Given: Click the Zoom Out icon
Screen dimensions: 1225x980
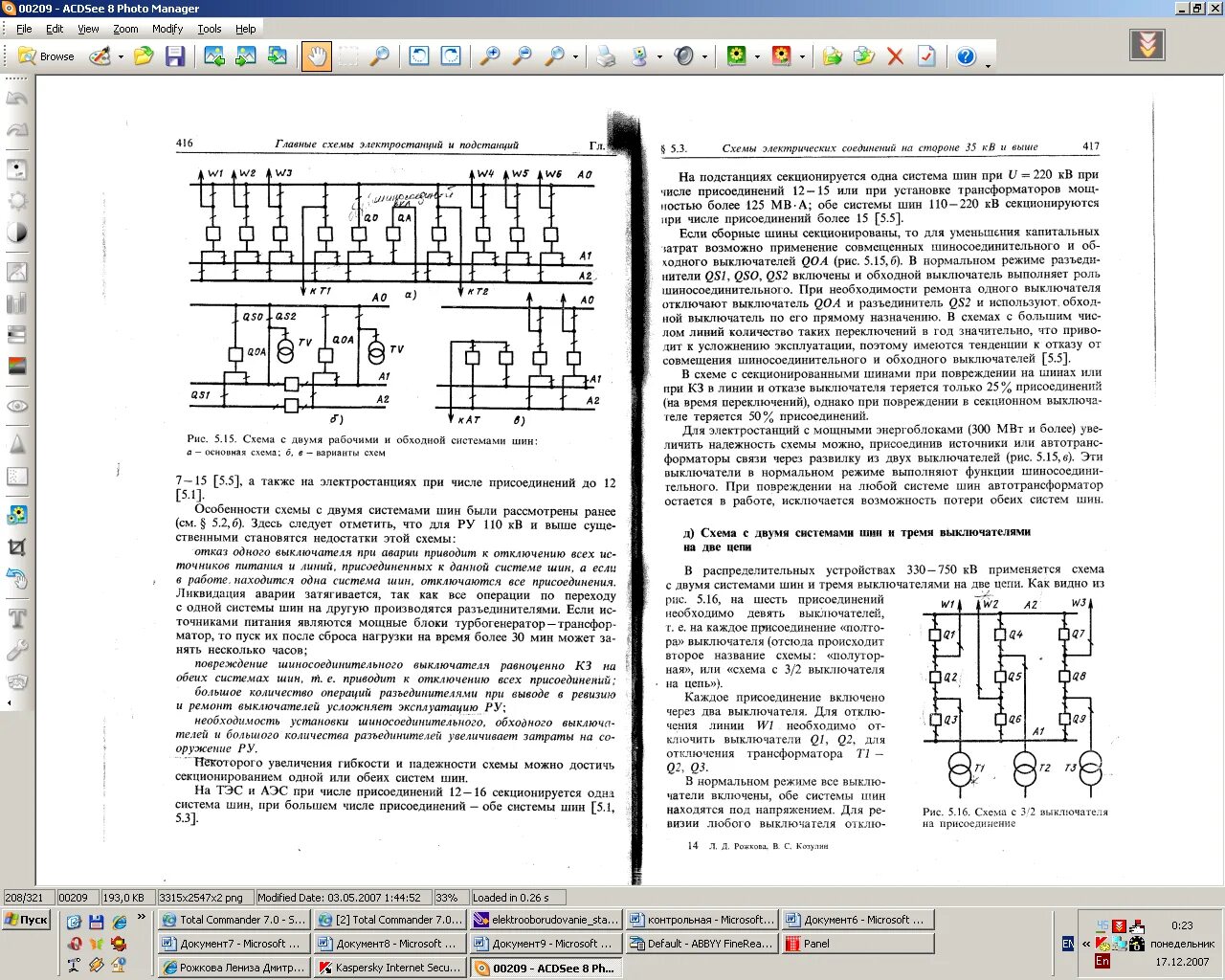Looking at the screenshot, I should (522, 56).
